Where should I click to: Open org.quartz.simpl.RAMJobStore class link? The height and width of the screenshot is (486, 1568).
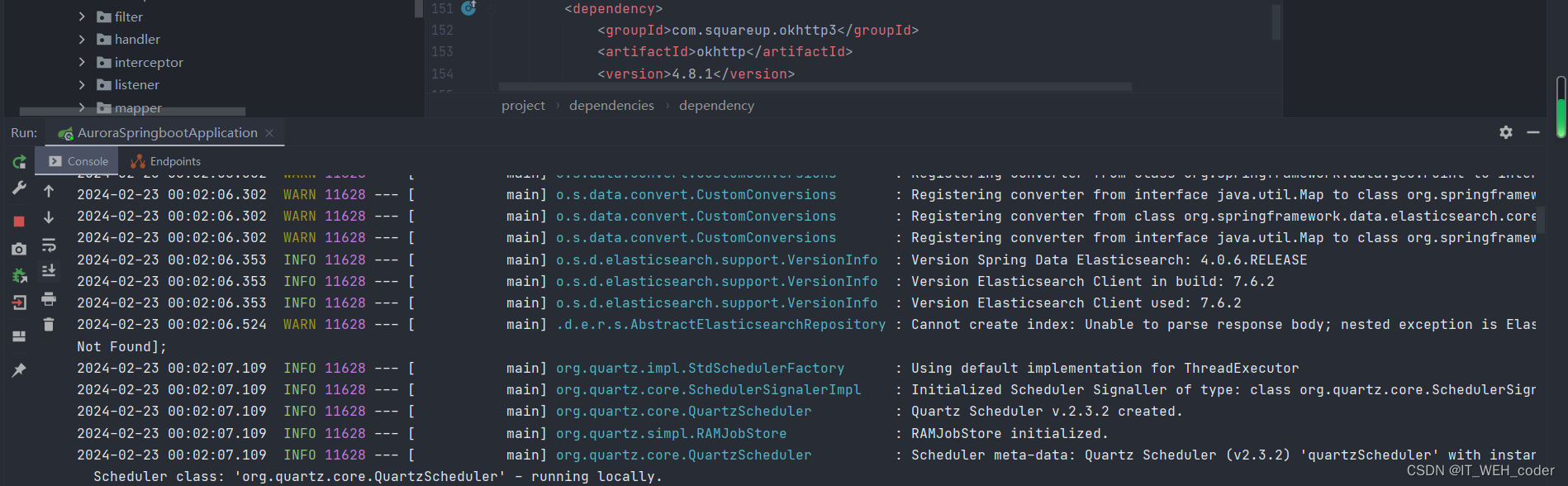coord(671,433)
